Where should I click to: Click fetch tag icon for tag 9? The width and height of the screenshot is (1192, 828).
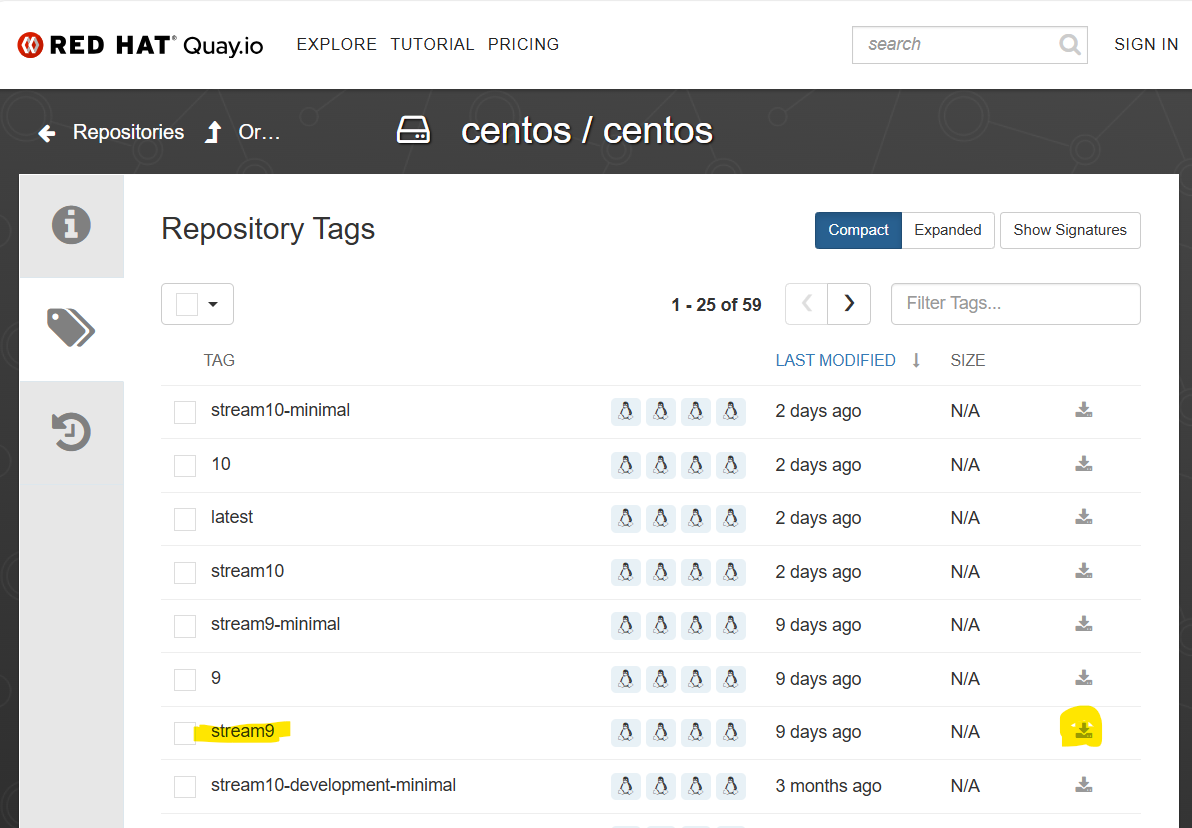(x=1084, y=677)
